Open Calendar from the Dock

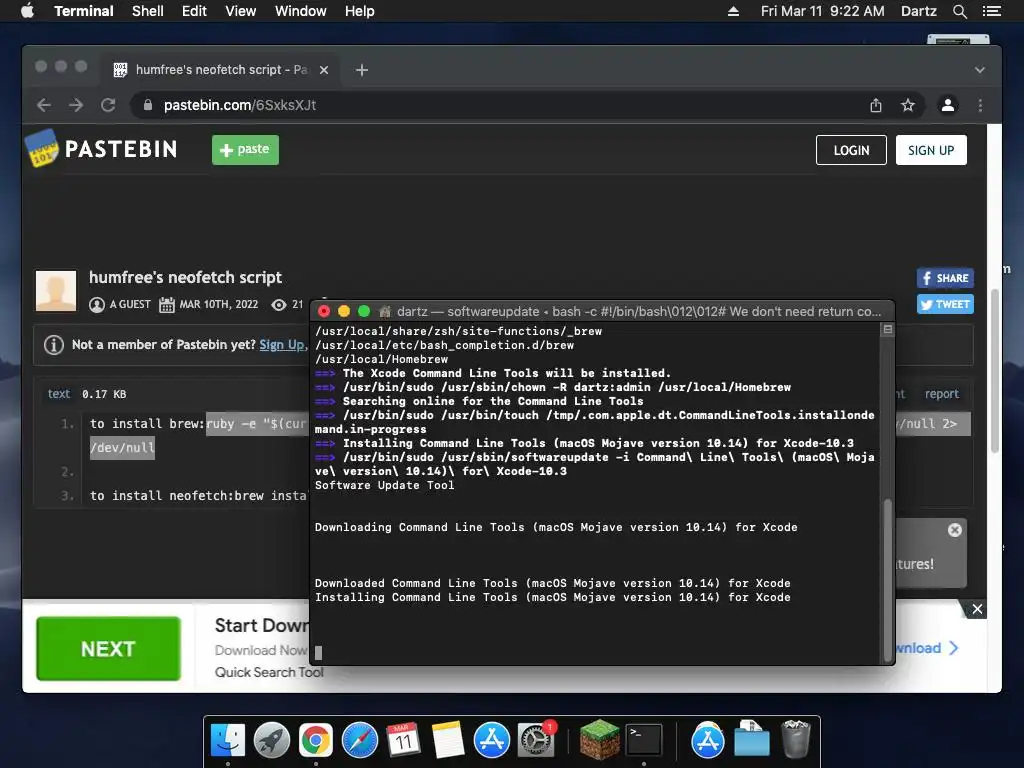pyautogui.click(x=403, y=741)
